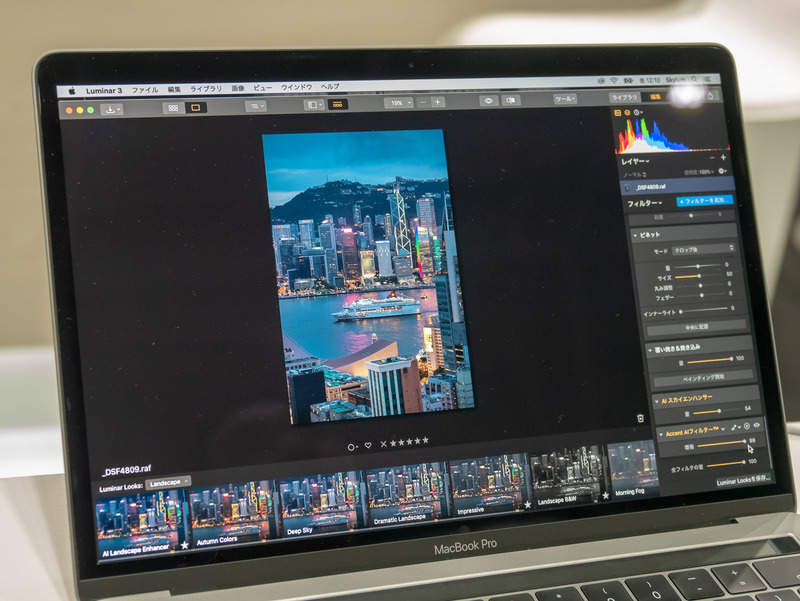Mark photo as favorite with heart icon
Screen dimensions: 800x601
tap(368, 445)
